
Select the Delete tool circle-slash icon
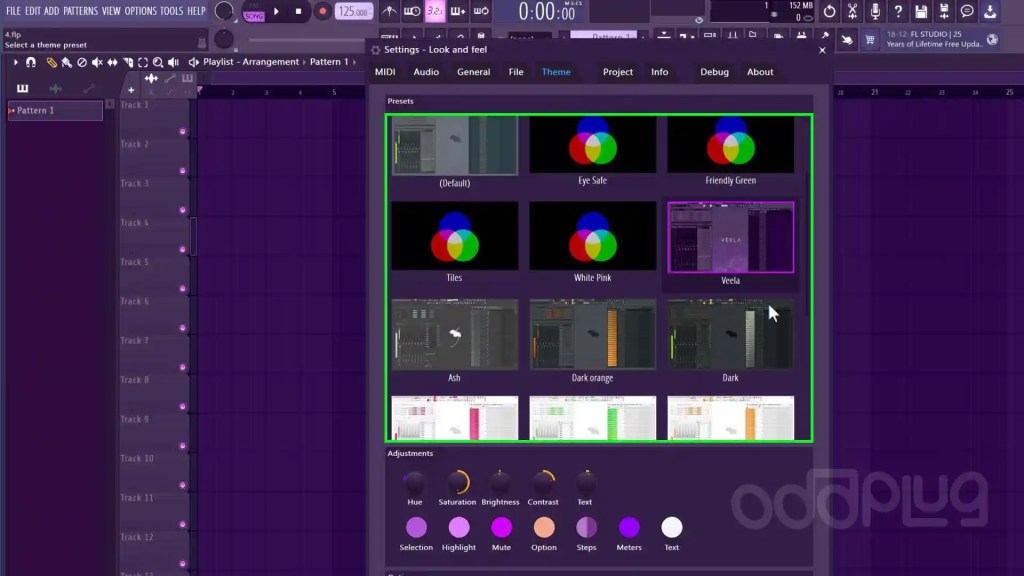(82, 62)
